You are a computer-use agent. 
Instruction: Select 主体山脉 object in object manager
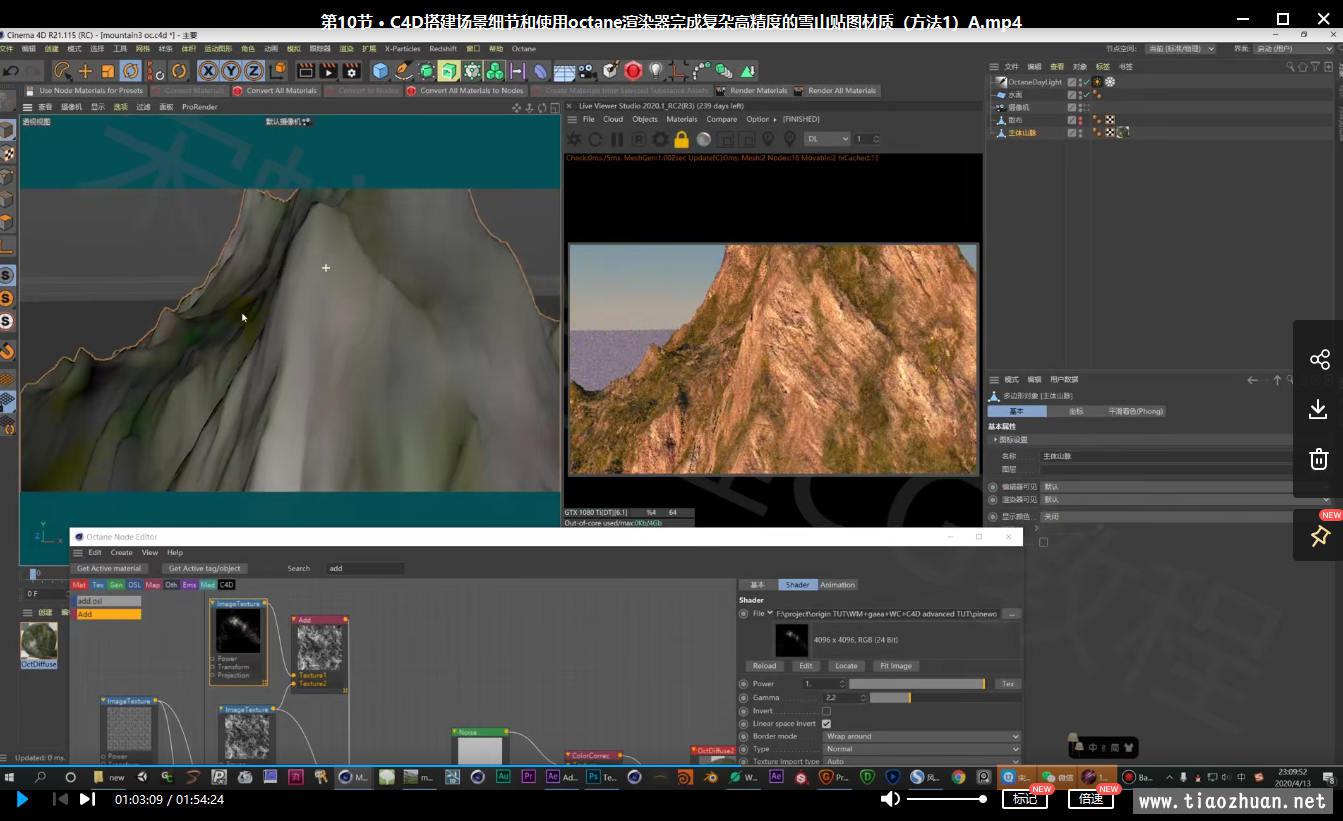pos(1022,132)
